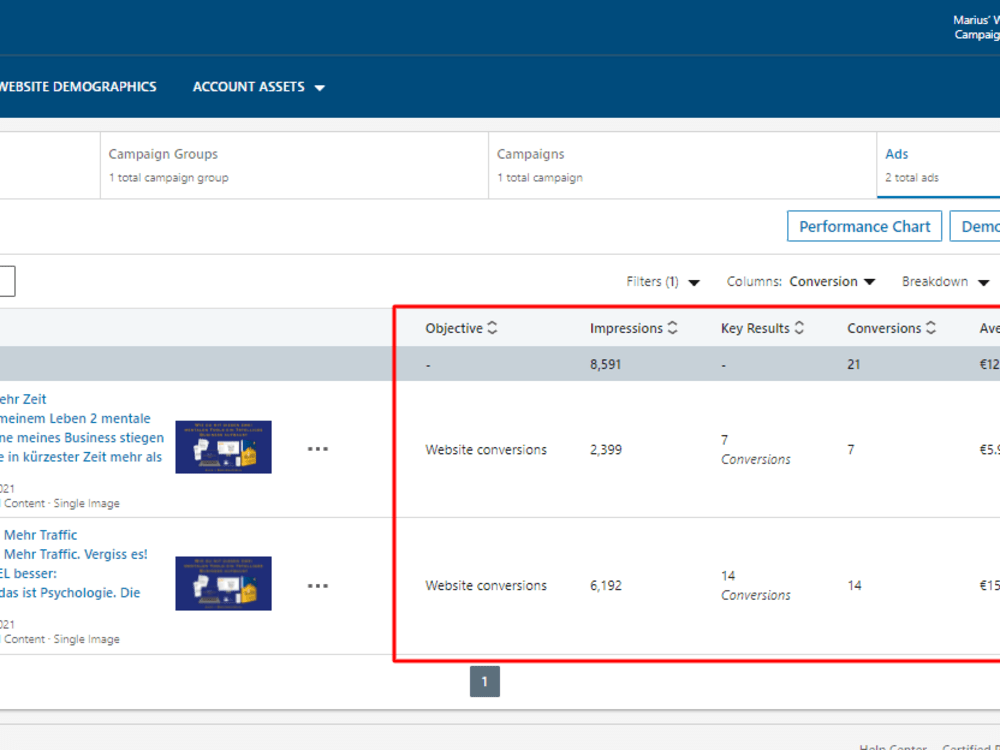Switch to the Campaigns tab

[682, 165]
